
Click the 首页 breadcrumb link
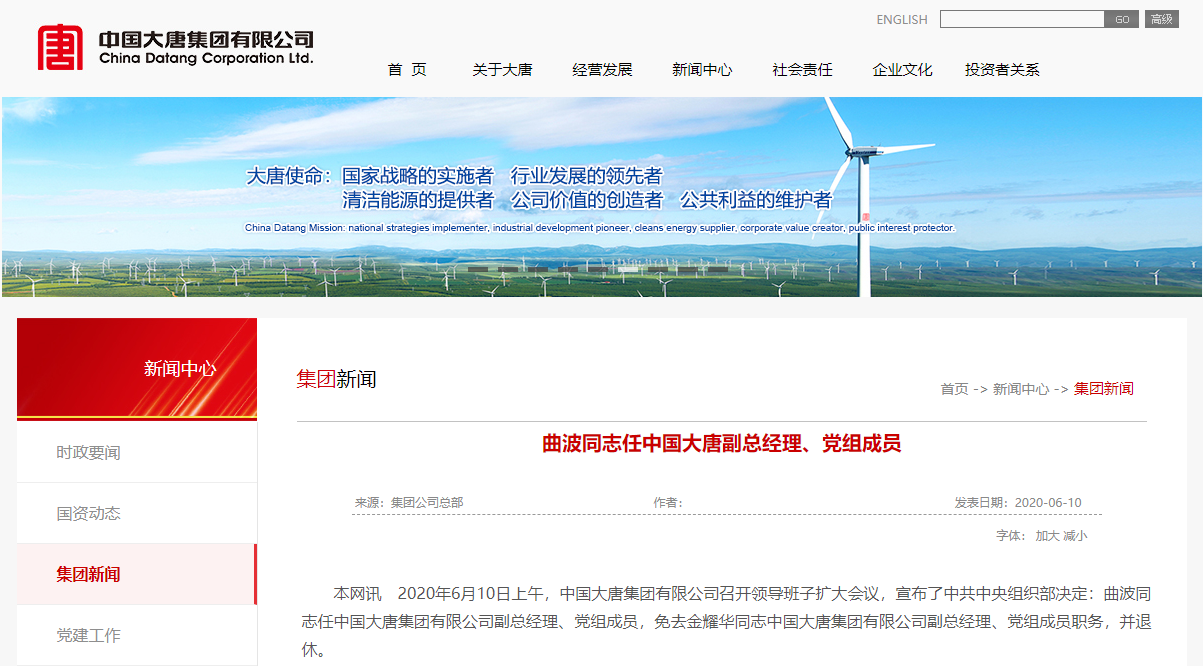click(954, 389)
